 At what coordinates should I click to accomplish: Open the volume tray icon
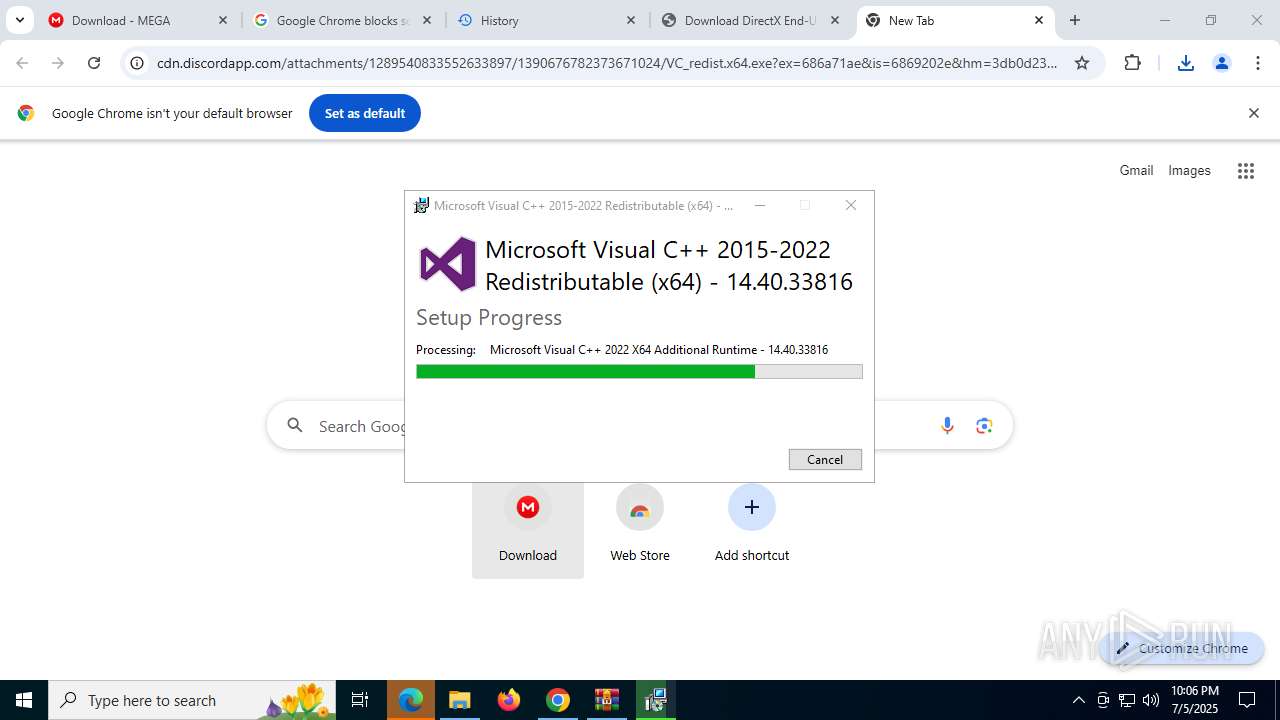pos(1151,700)
